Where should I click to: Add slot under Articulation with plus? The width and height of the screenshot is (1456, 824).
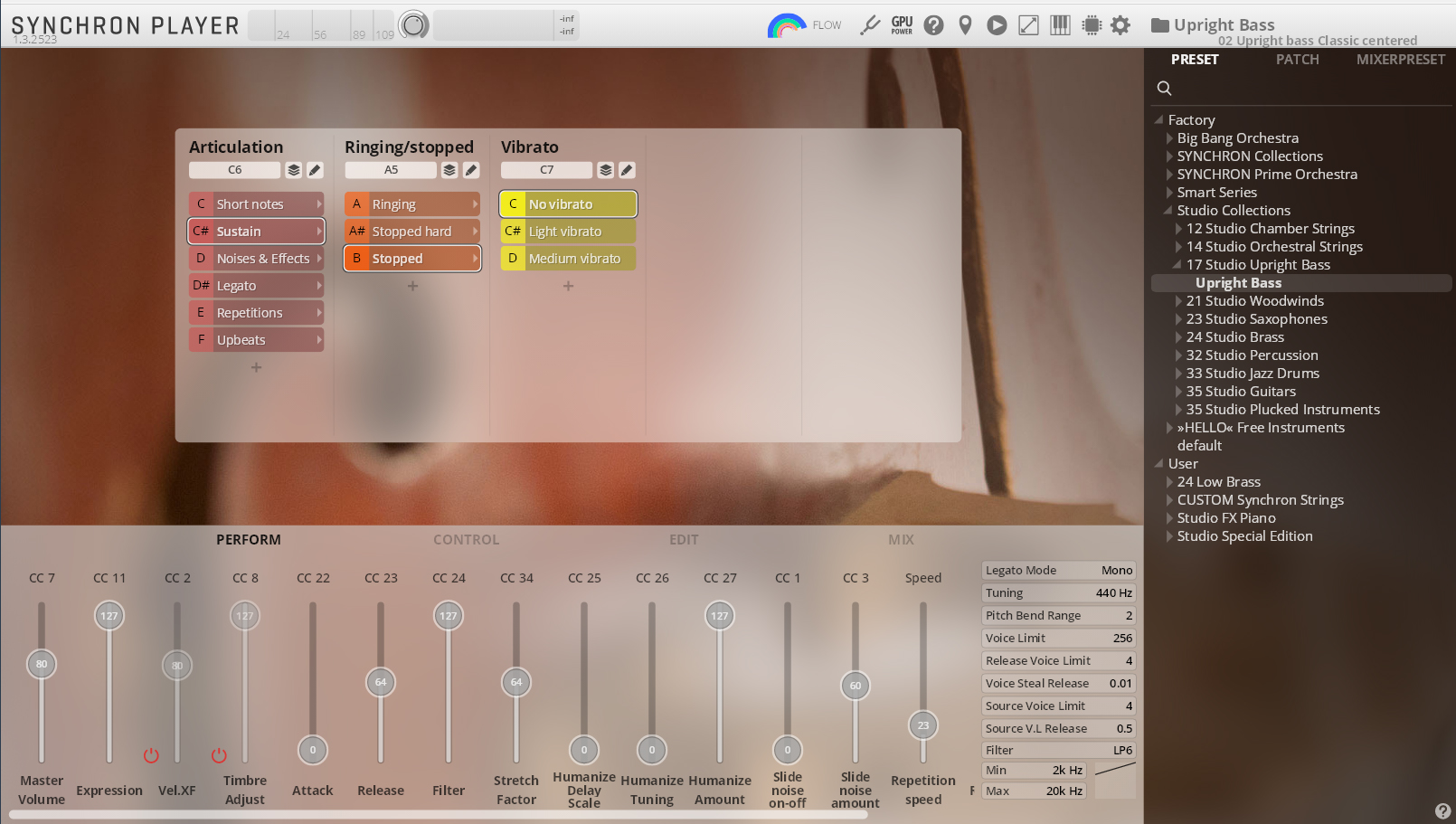pos(257,367)
